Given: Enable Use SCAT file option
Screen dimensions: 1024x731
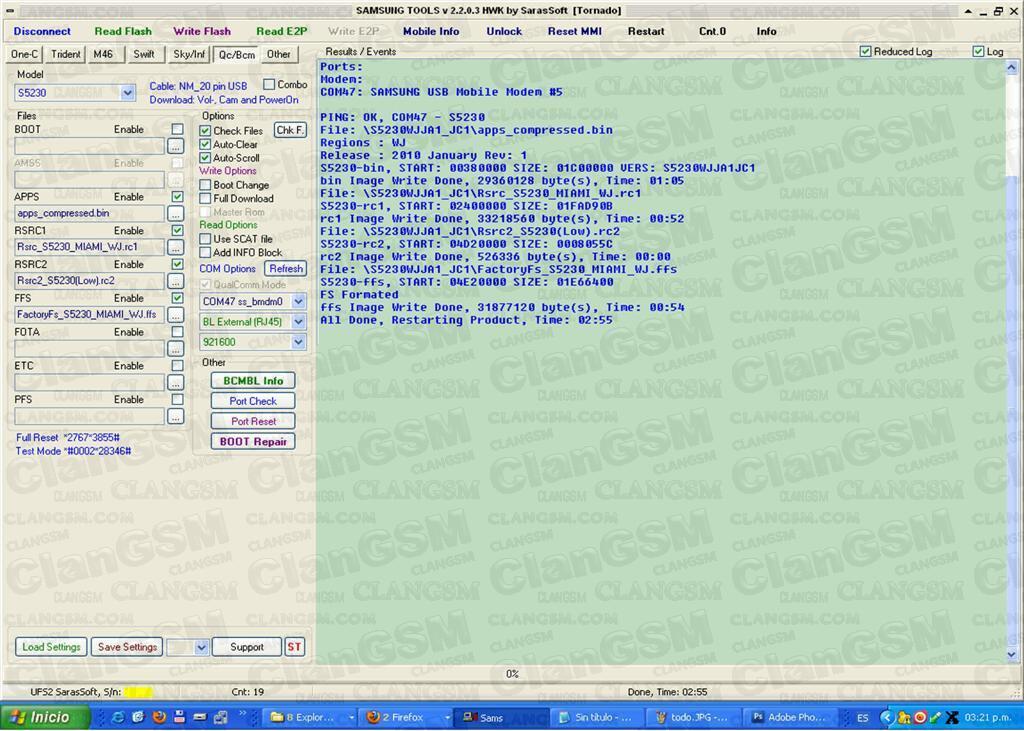Looking at the screenshot, I should pyautogui.click(x=205, y=239).
